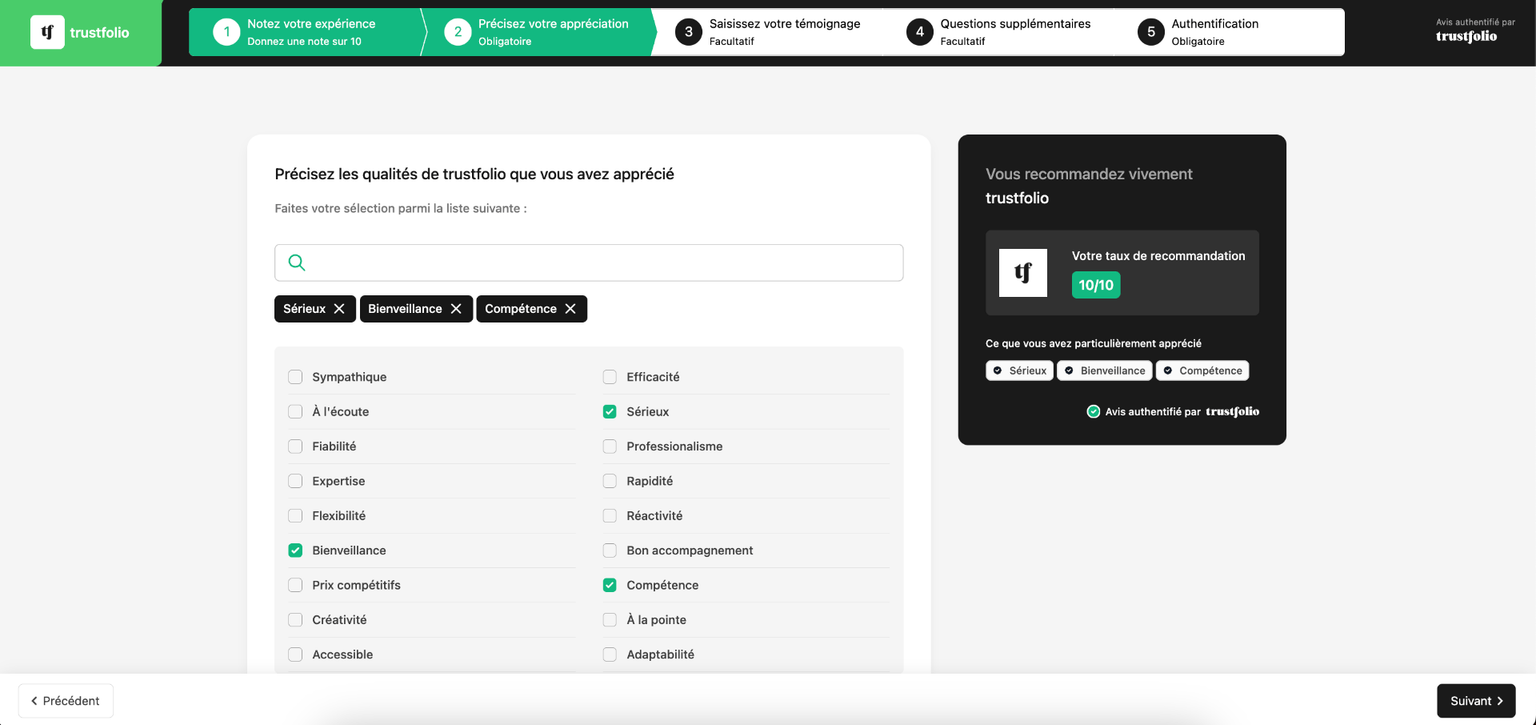Open step Authentification
The width and height of the screenshot is (1536, 725).
point(1230,32)
